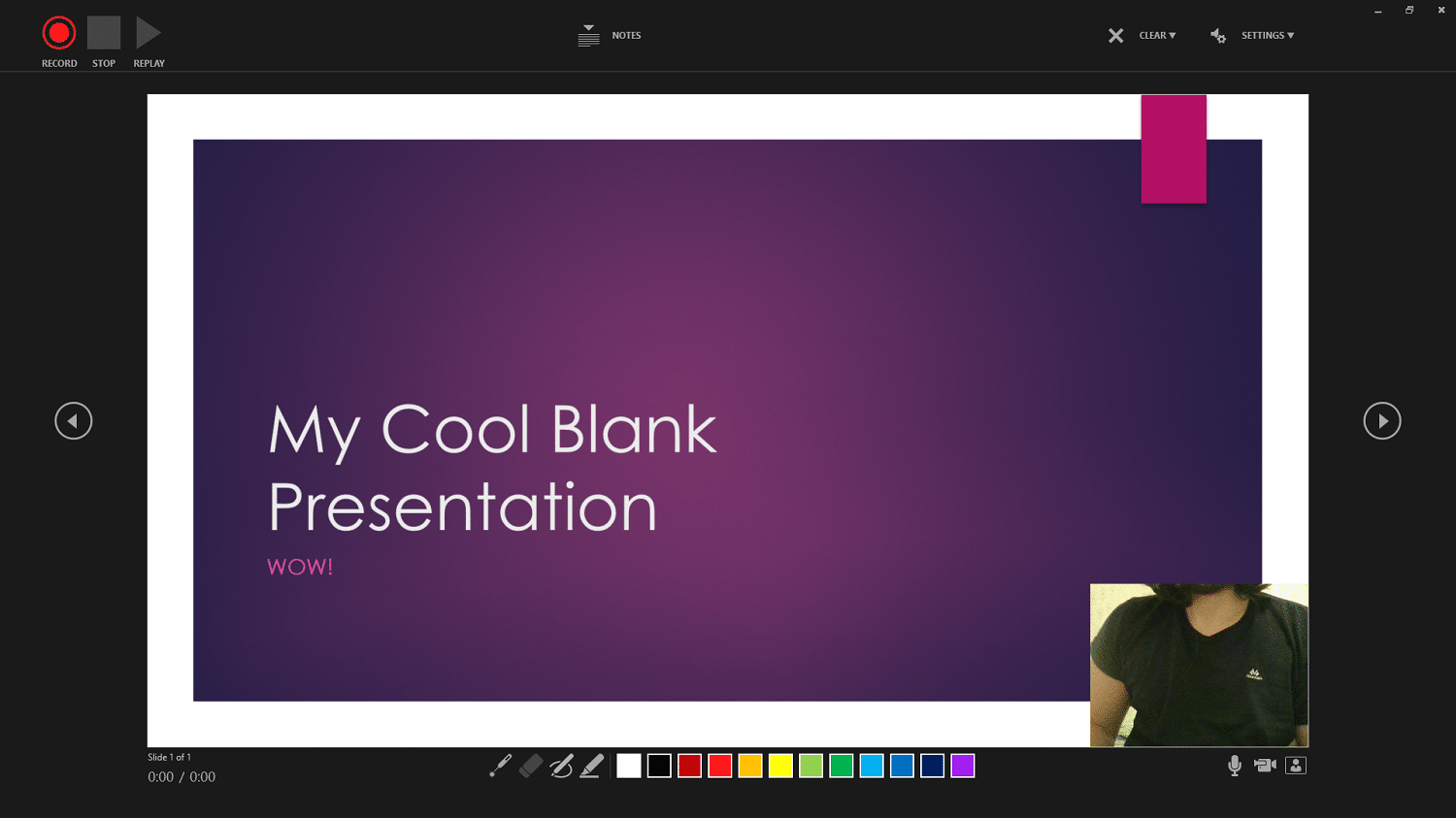Advance to the next slide
This screenshot has height=818, width=1456.
[x=1382, y=420]
